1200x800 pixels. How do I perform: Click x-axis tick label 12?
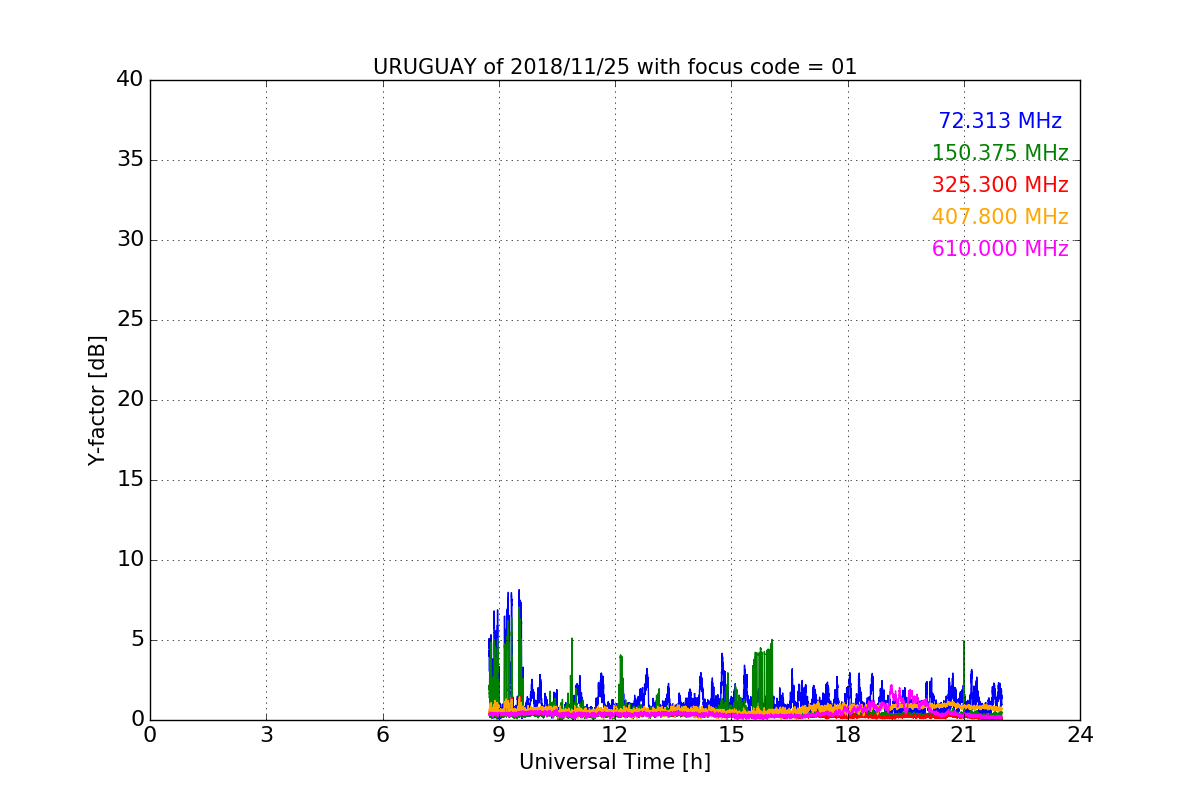pyautogui.click(x=615, y=735)
